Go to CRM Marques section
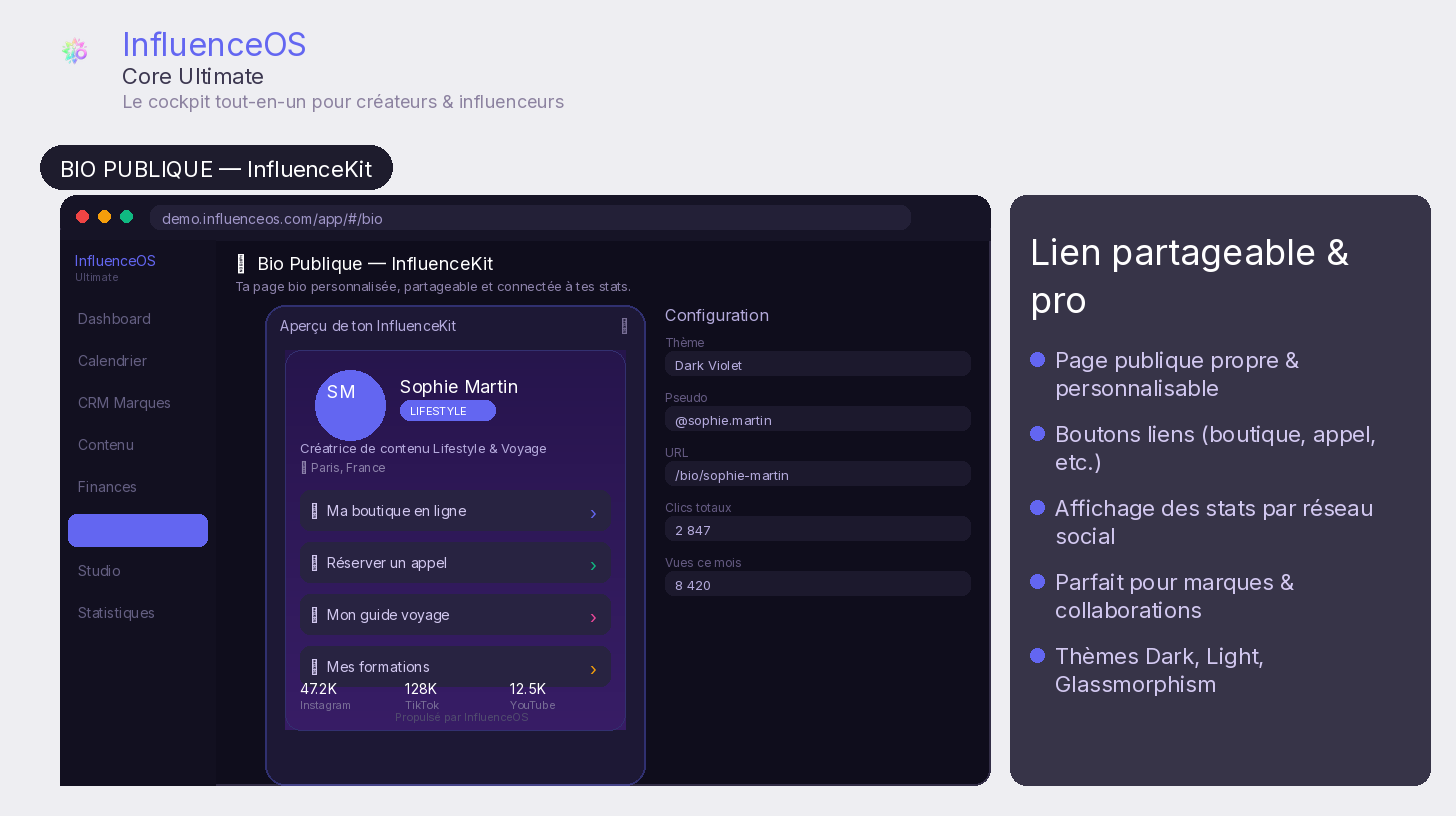This screenshot has height=816, width=1456. pyautogui.click(x=124, y=403)
